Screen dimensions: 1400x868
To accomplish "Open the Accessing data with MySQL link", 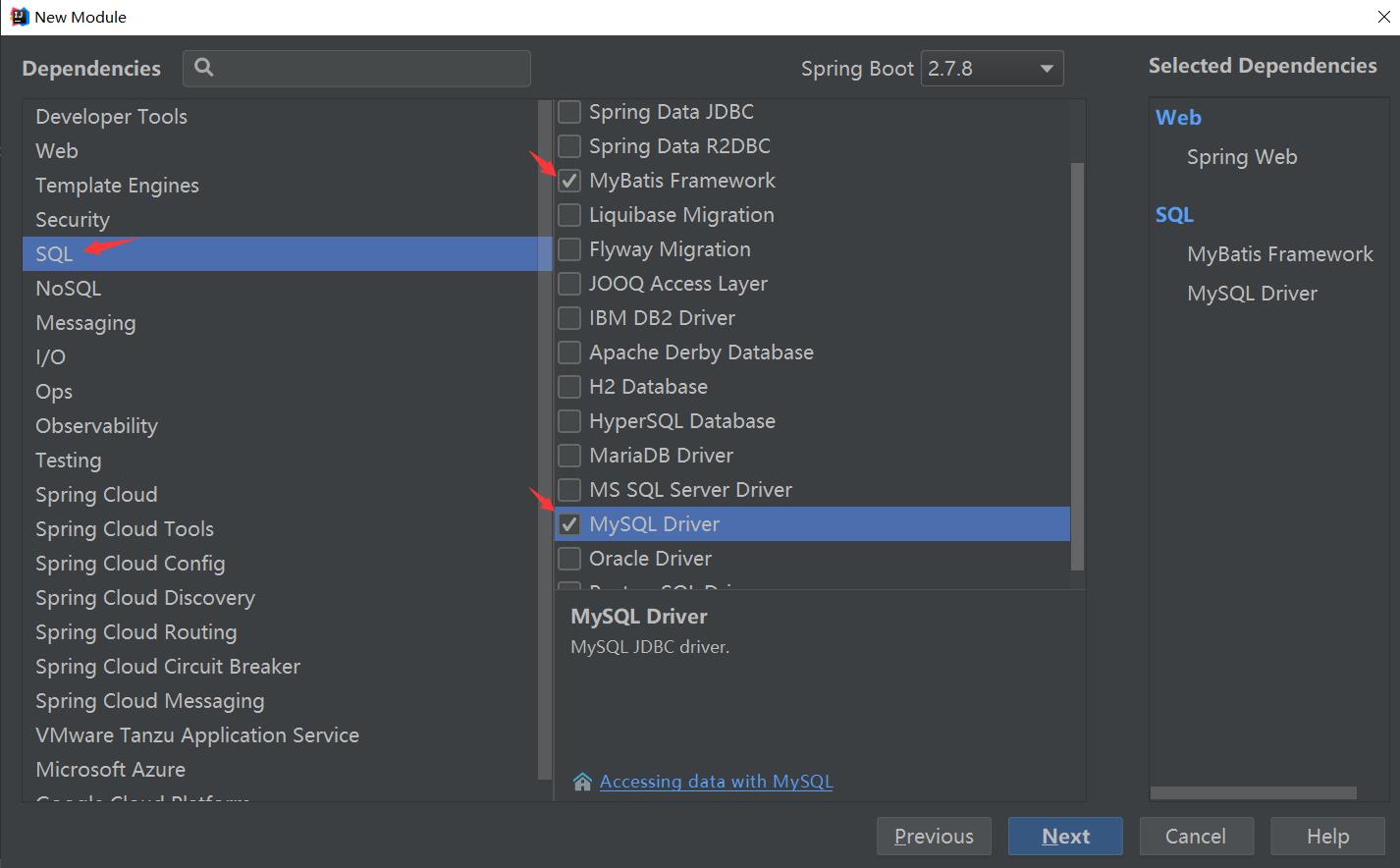I will point(716,782).
